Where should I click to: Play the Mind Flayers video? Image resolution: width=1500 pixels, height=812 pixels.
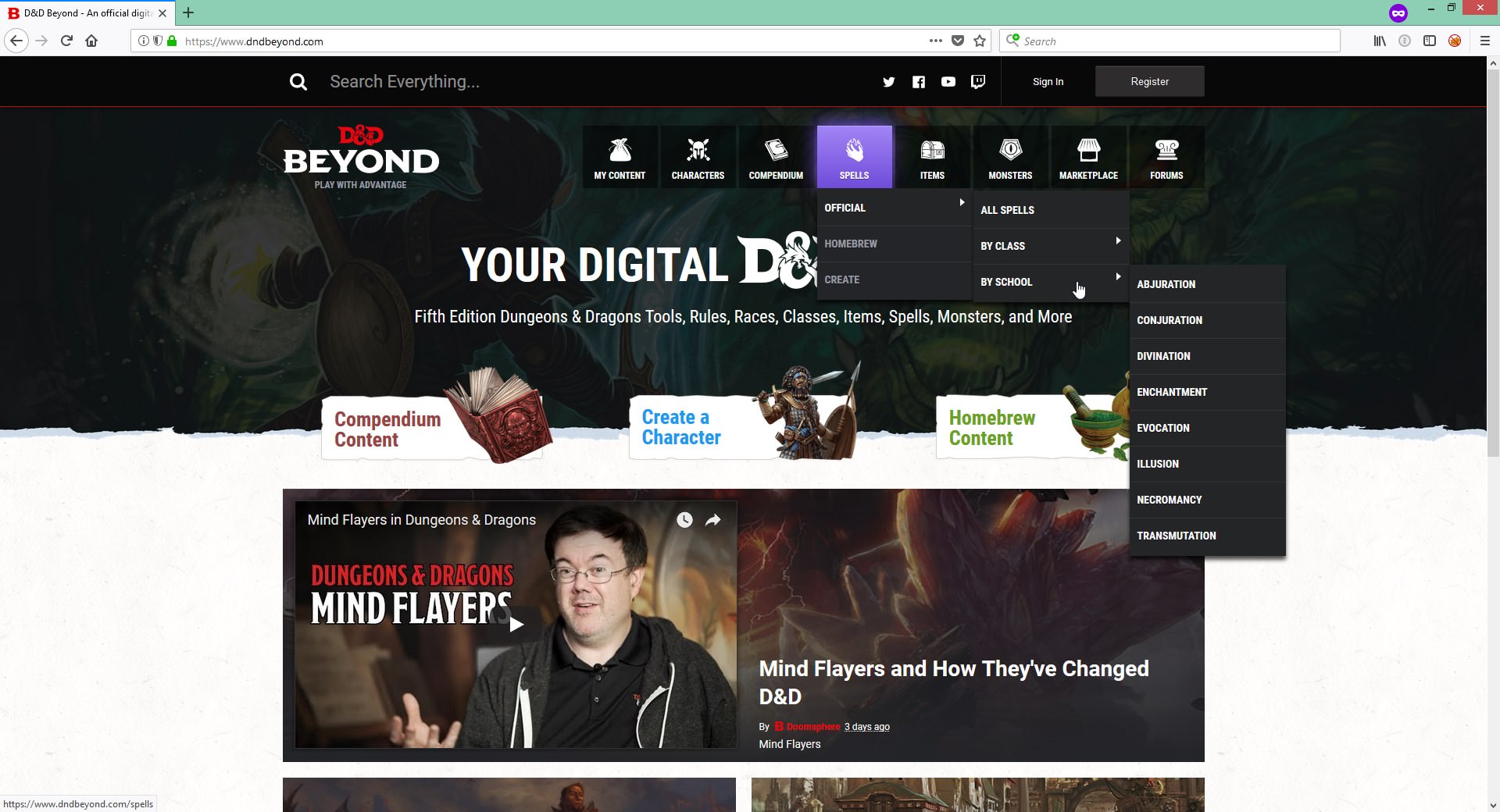click(x=516, y=625)
